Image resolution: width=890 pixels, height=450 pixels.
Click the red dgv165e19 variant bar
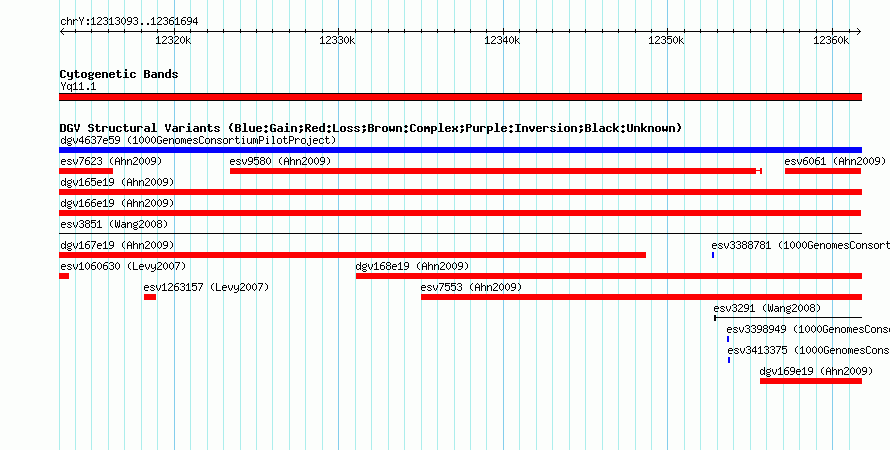pyautogui.click(x=460, y=192)
